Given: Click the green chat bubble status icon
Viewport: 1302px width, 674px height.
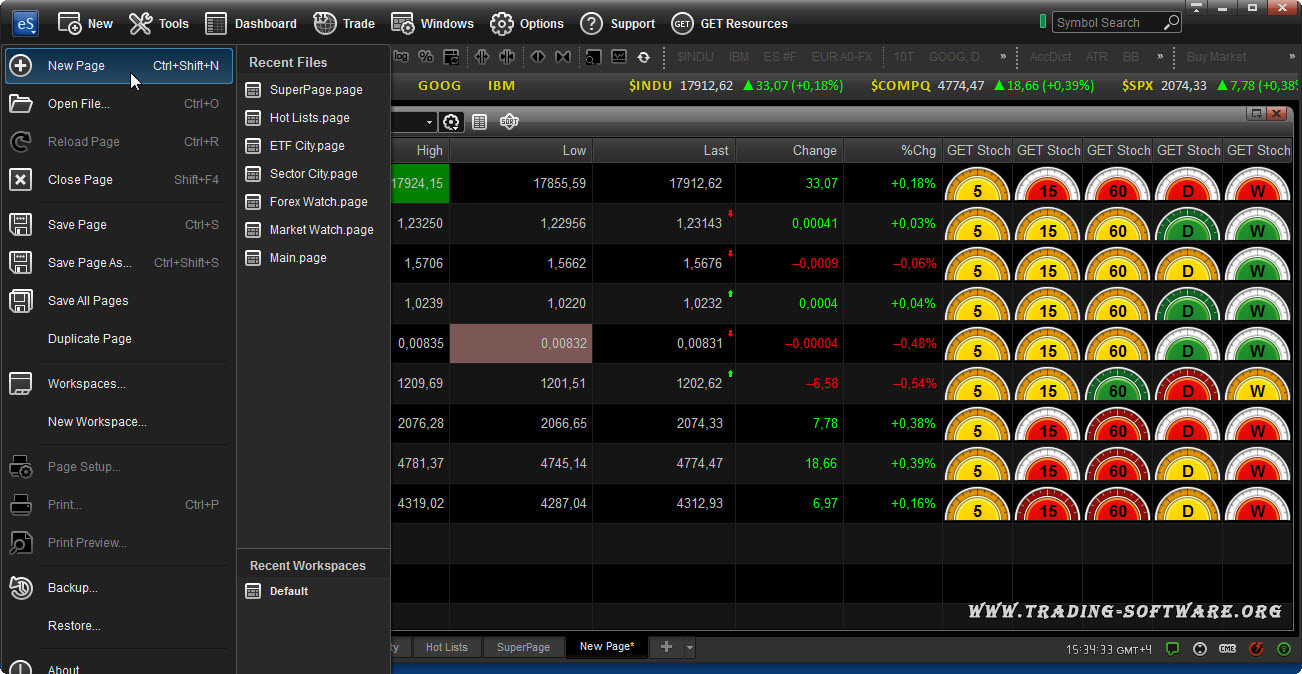Looking at the screenshot, I should point(1173,649).
